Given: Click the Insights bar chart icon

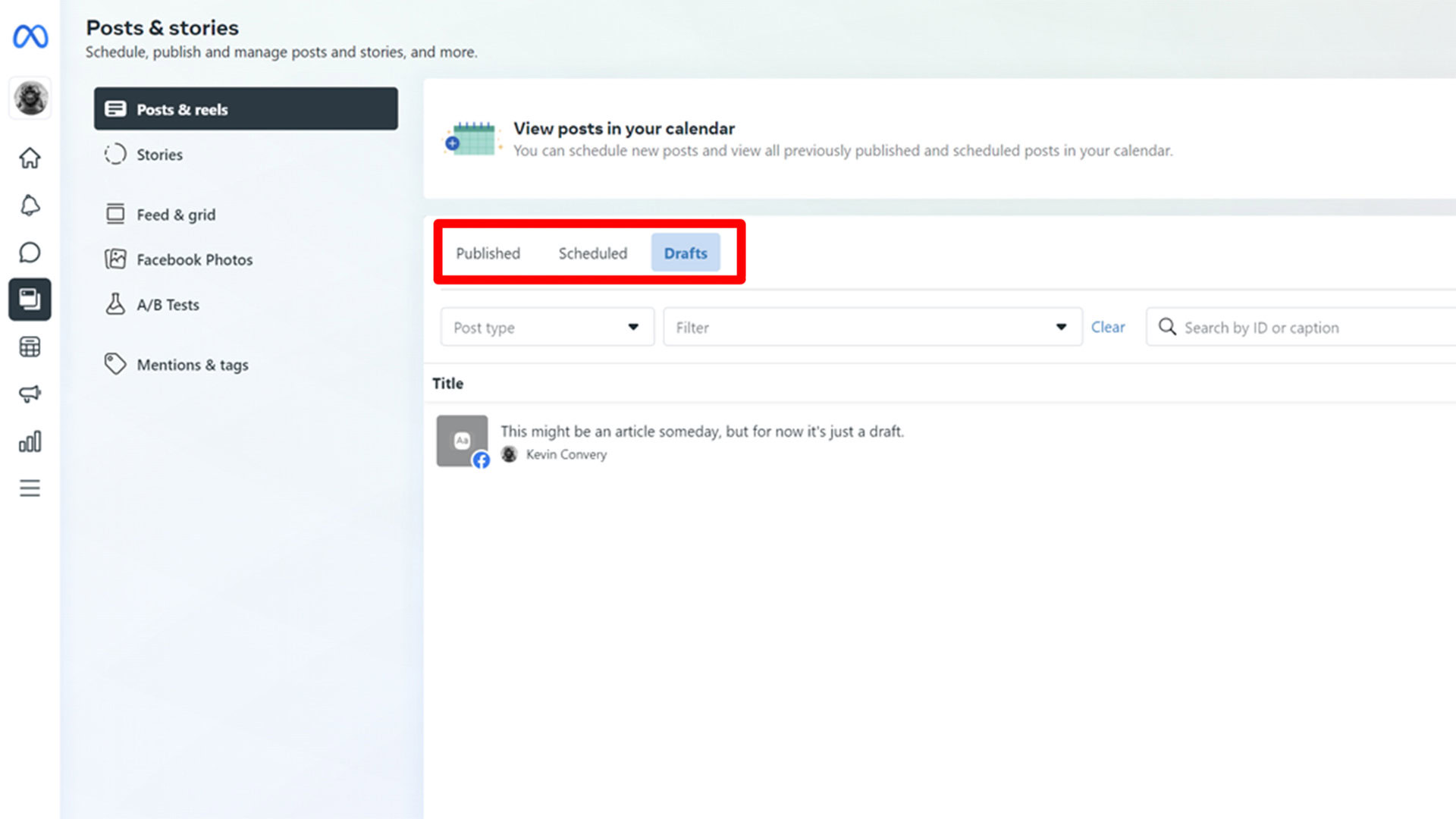Looking at the screenshot, I should pyautogui.click(x=28, y=442).
